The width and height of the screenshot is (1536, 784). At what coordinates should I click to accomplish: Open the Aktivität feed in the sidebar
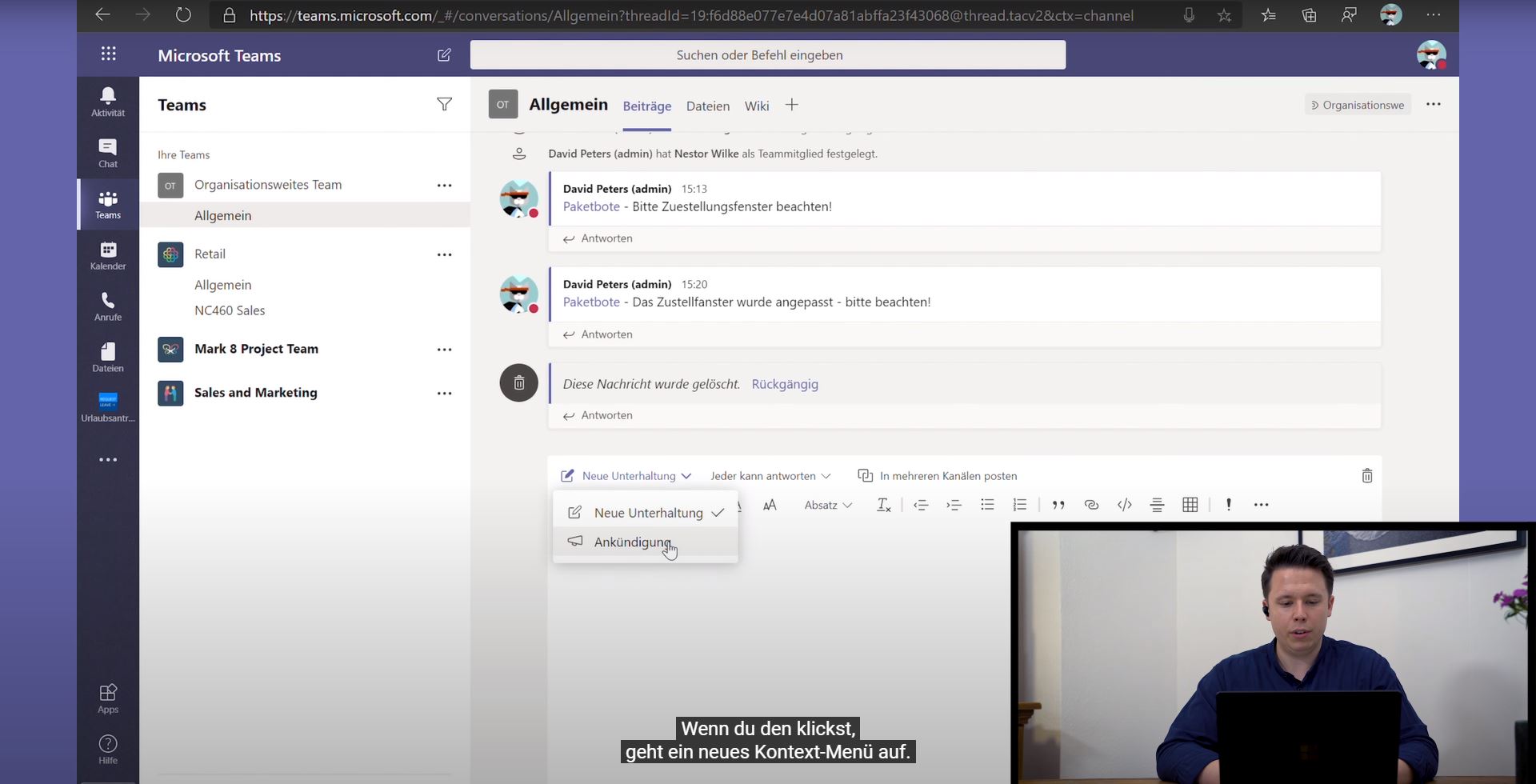[x=107, y=100]
